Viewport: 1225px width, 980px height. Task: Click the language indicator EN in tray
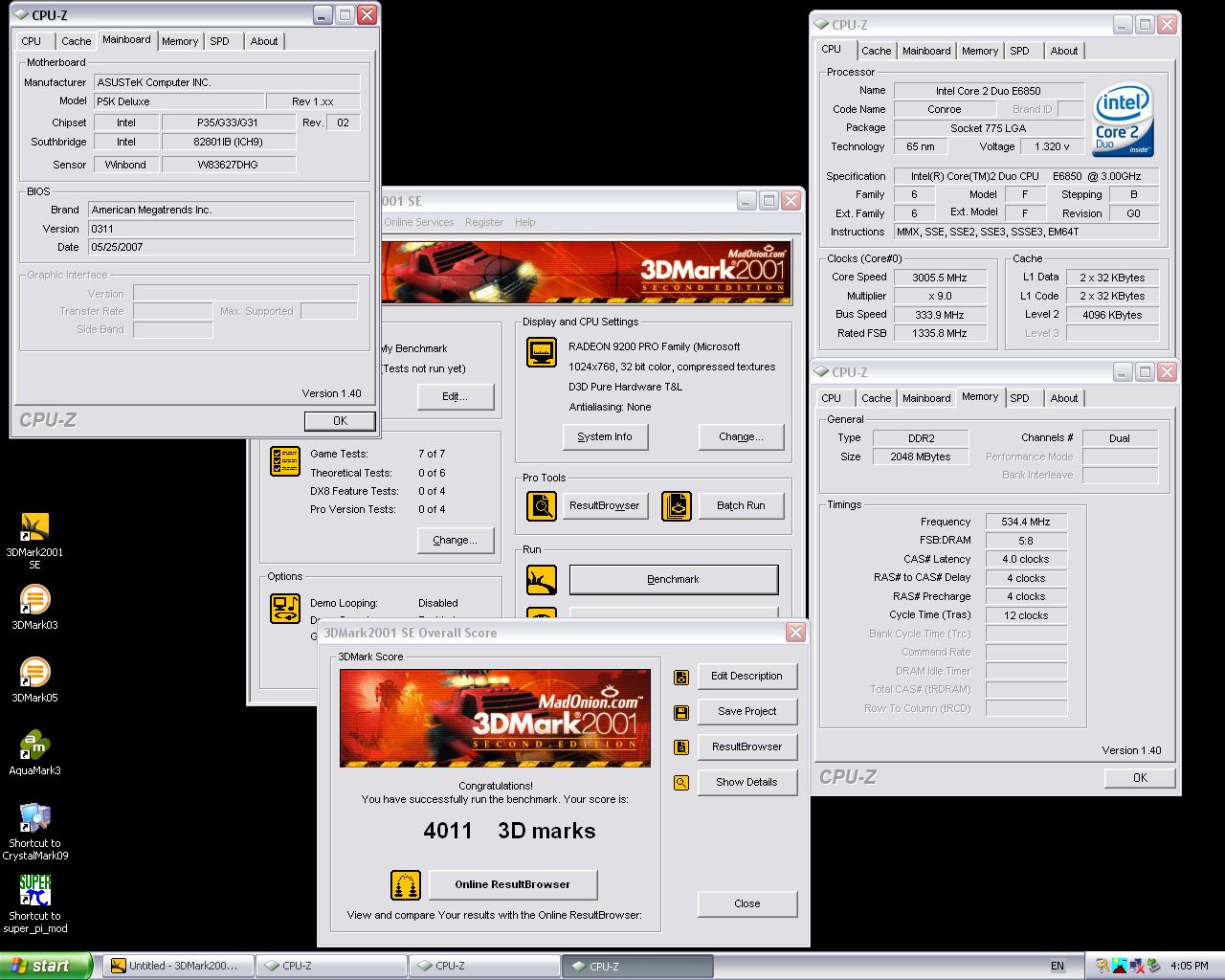tap(1057, 967)
